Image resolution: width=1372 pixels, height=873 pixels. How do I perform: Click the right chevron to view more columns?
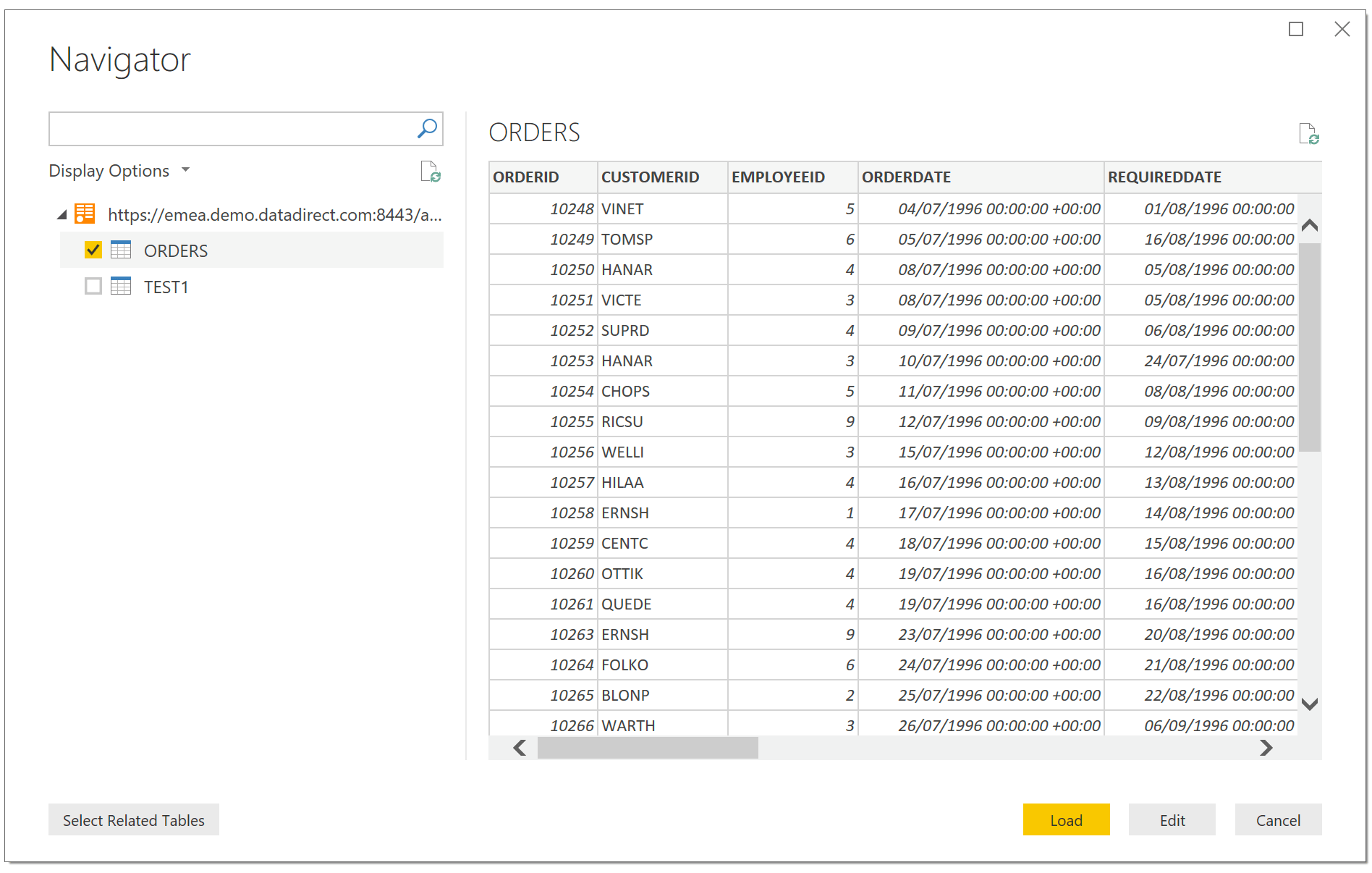point(1265,748)
